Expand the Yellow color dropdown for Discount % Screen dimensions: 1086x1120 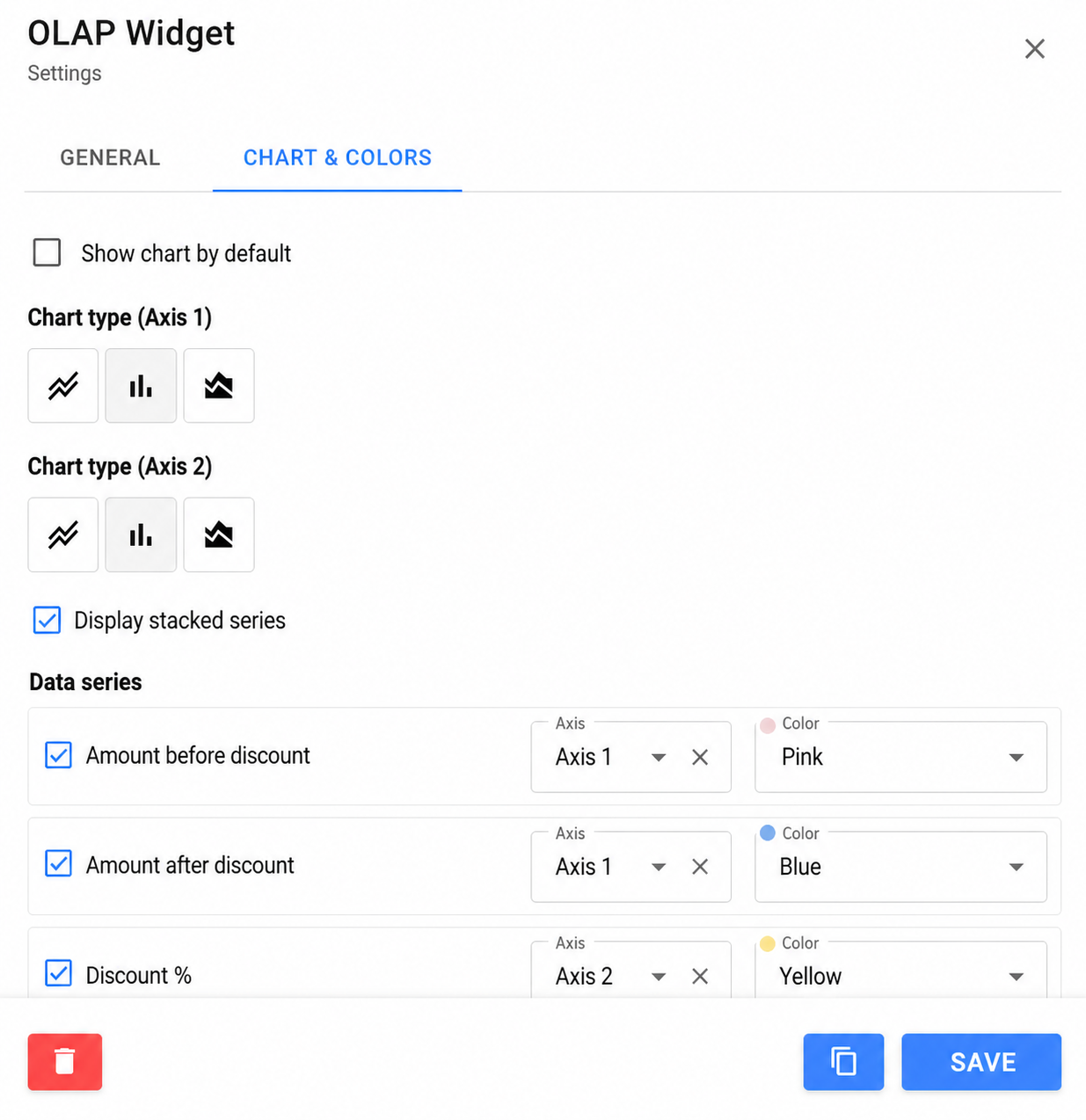[901, 971]
